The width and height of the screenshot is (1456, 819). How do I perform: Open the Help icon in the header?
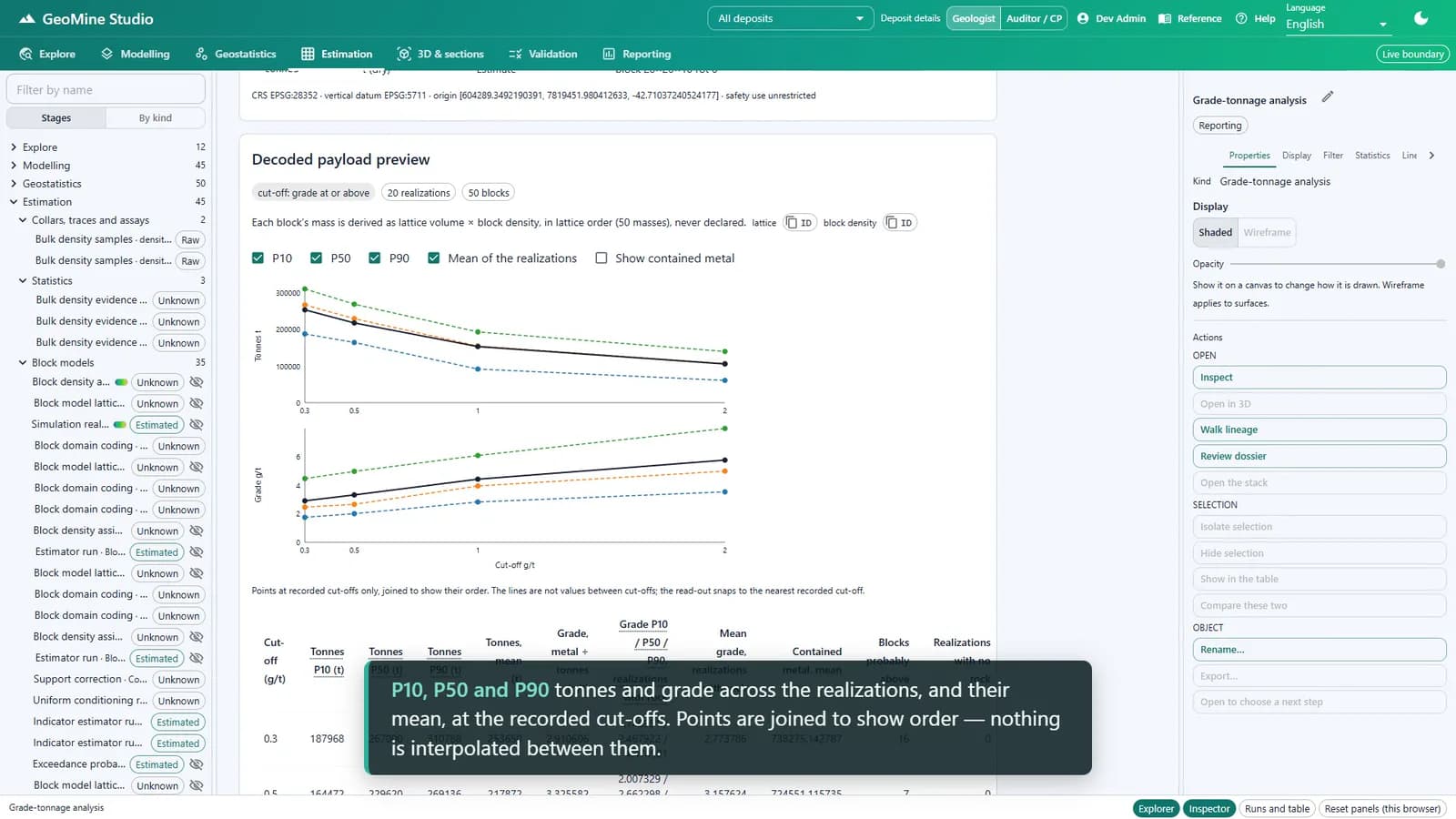(x=1241, y=18)
